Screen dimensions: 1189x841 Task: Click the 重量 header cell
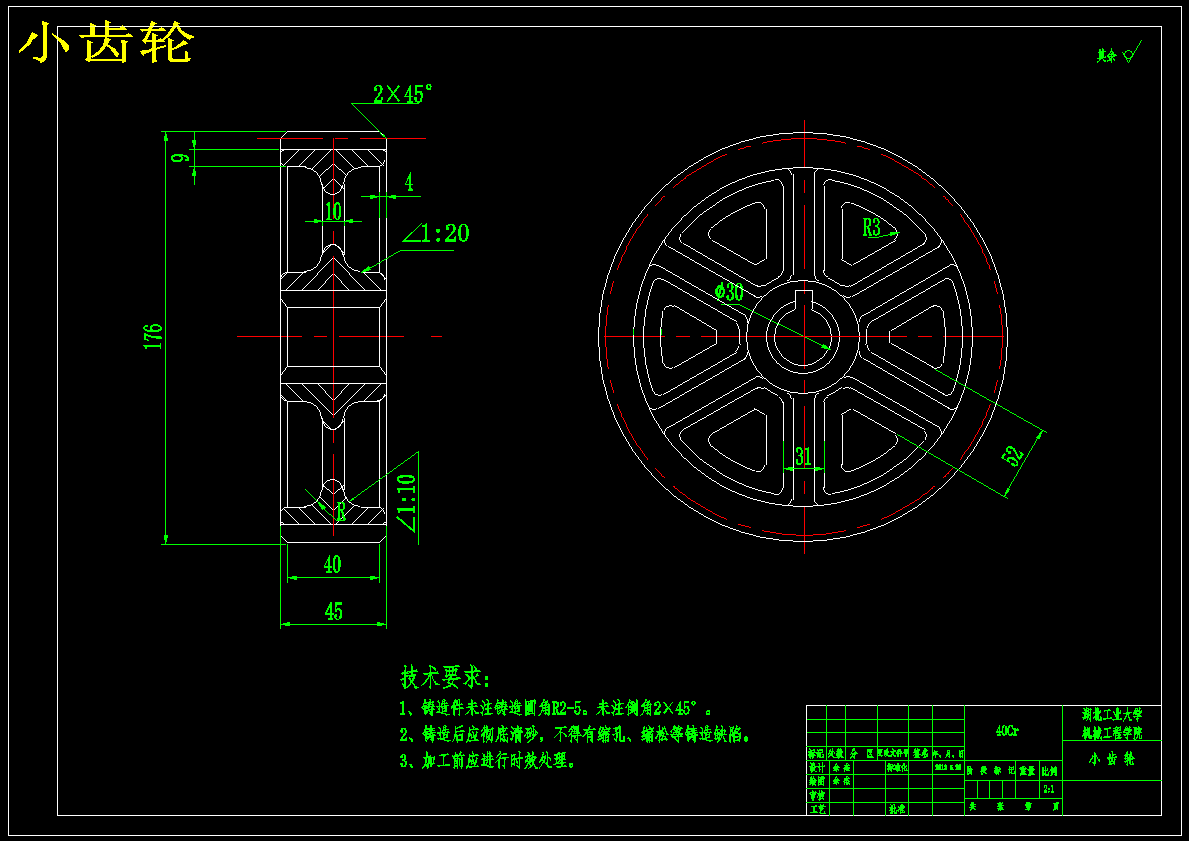[1027, 771]
